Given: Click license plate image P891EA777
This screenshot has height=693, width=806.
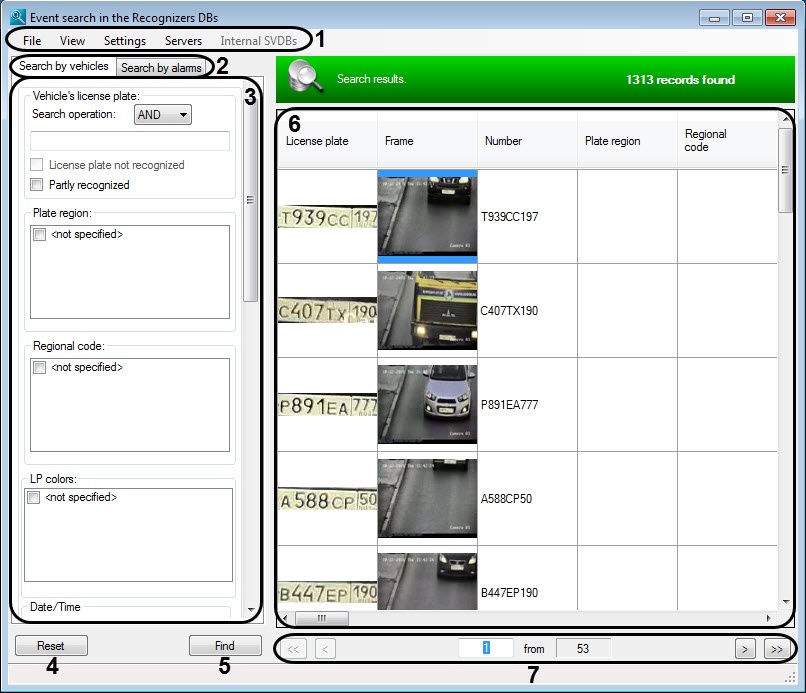Looking at the screenshot, I should tap(327, 404).
